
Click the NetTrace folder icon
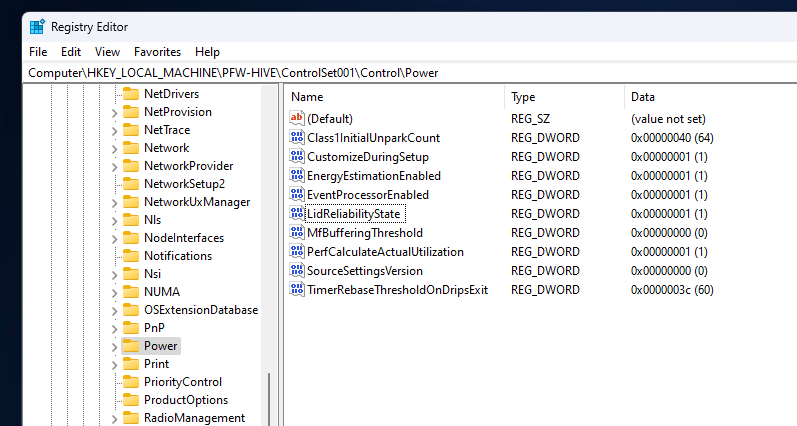pyautogui.click(x=131, y=130)
